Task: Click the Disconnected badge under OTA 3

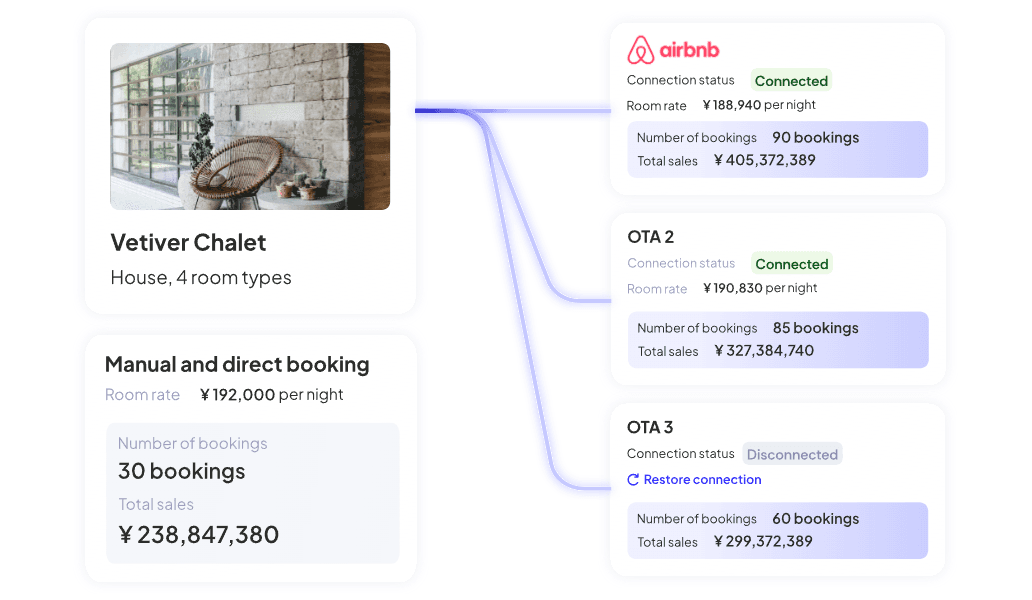Action: [792, 455]
